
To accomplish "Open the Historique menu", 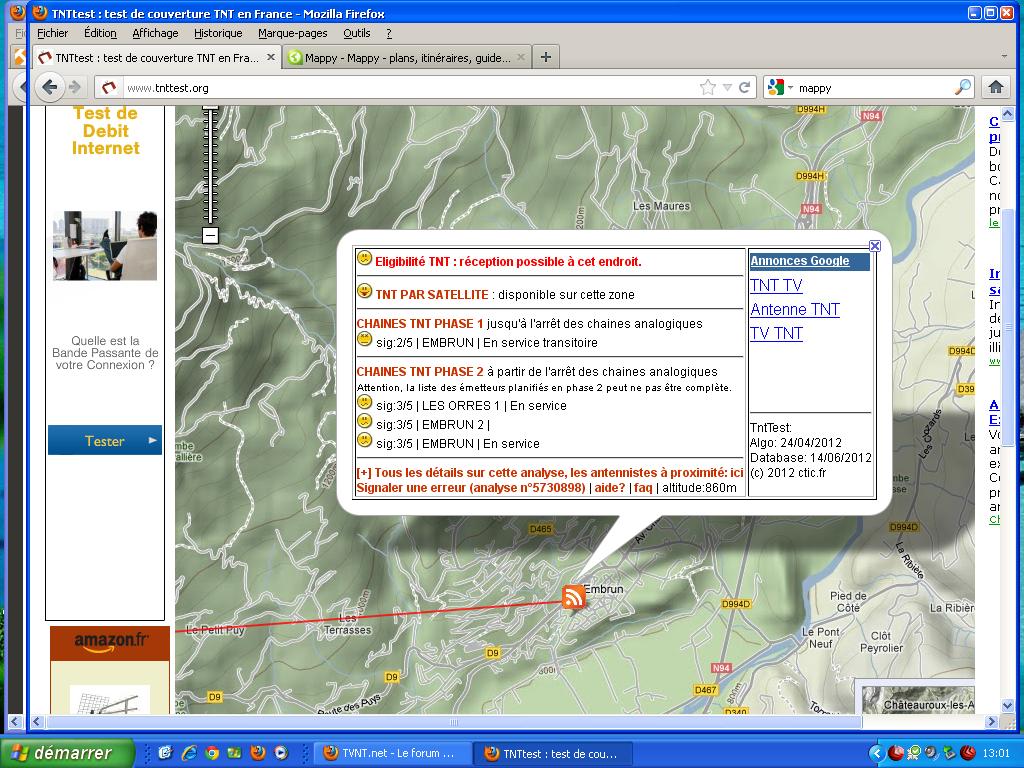I will [218, 33].
